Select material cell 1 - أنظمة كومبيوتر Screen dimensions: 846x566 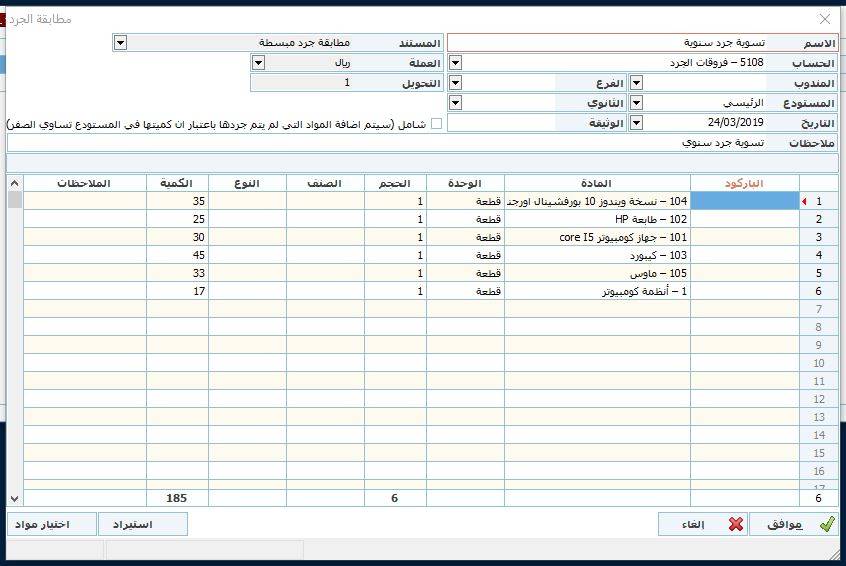597,291
